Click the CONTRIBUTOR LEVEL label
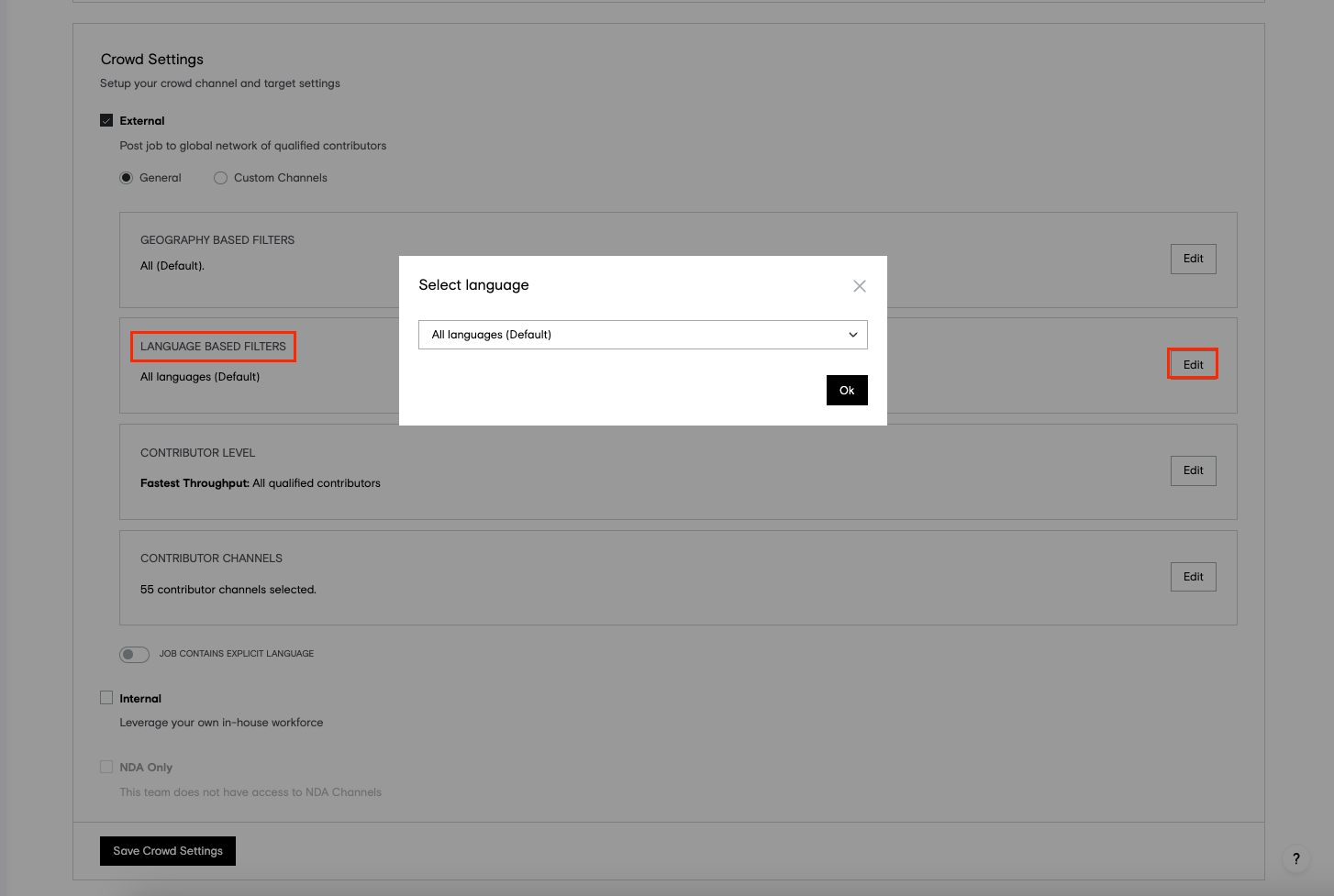1334x896 pixels. tap(198, 453)
